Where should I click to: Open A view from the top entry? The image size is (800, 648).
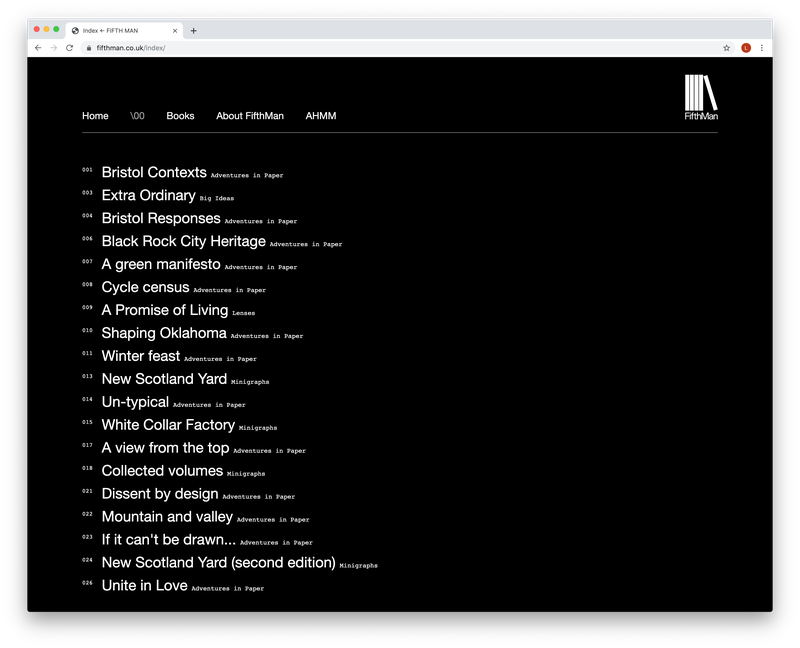(x=165, y=448)
